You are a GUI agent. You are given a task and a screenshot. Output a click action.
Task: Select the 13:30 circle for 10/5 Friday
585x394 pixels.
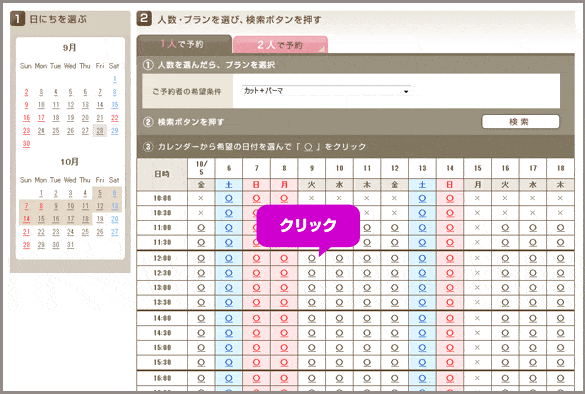coord(201,303)
